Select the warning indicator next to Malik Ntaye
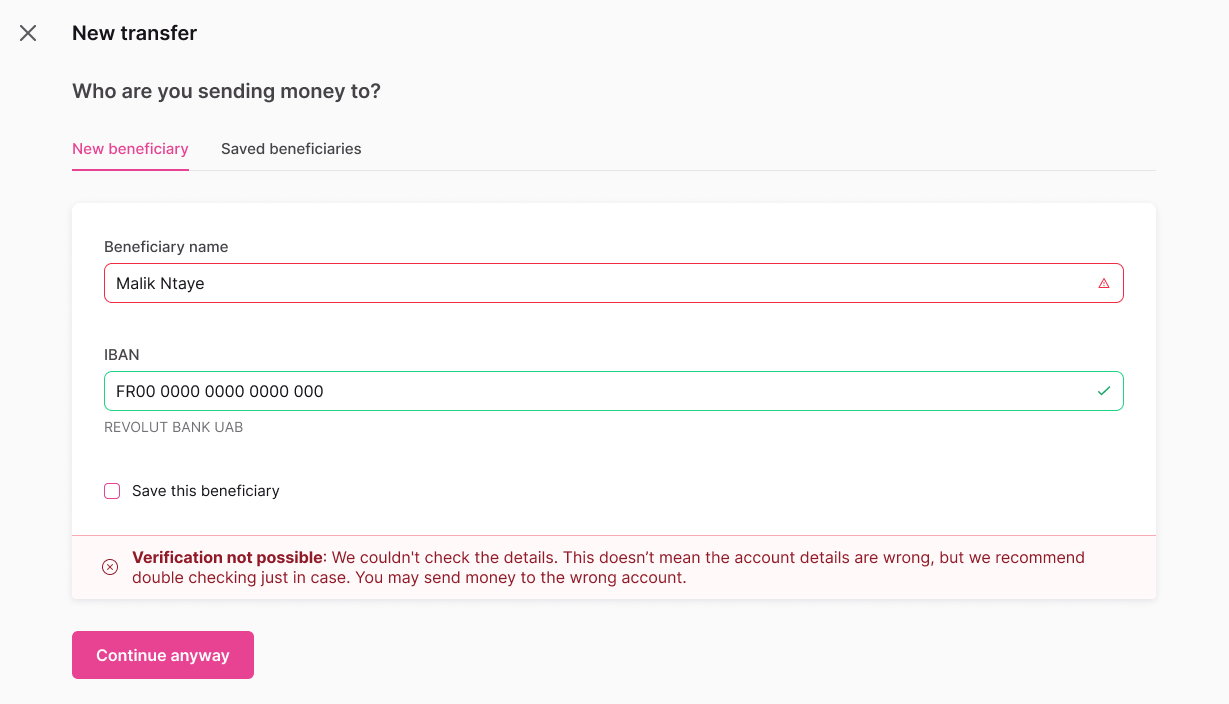 (x=1104, y=283)
